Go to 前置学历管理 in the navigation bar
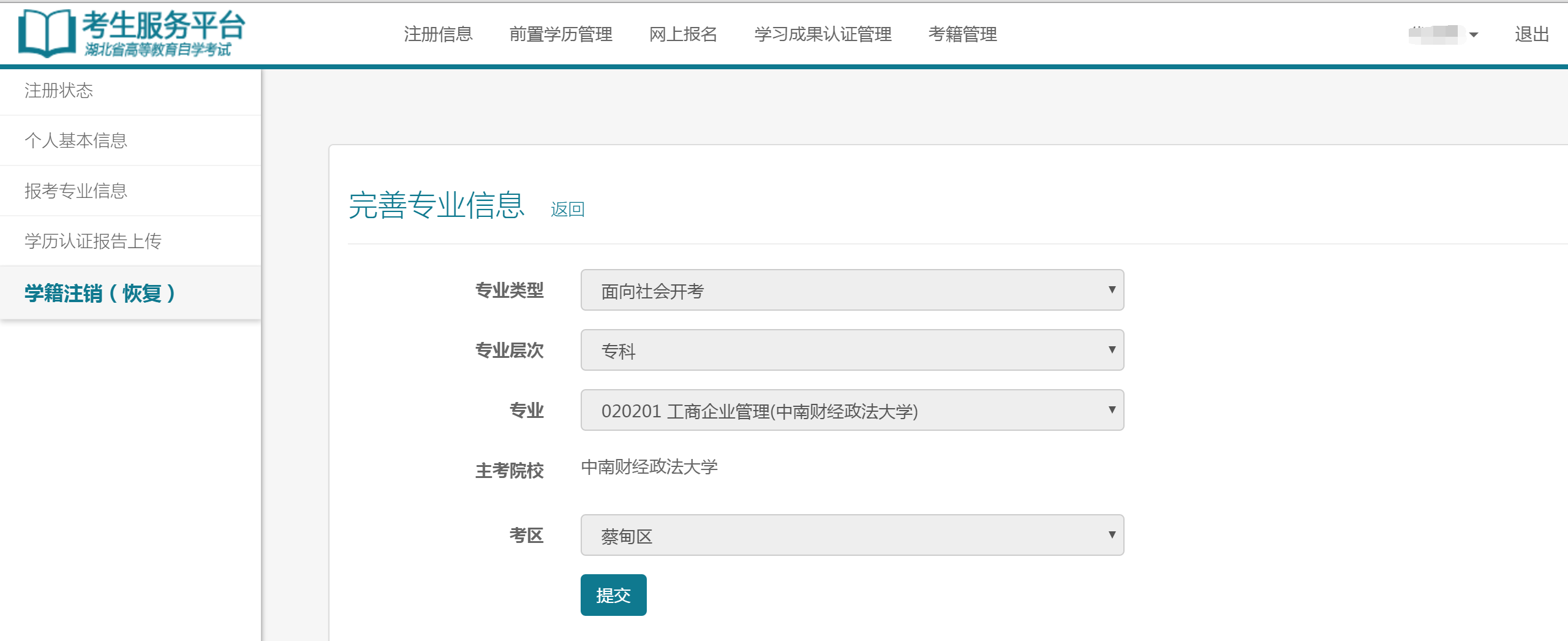1568x641 pixels. [560, 34]
